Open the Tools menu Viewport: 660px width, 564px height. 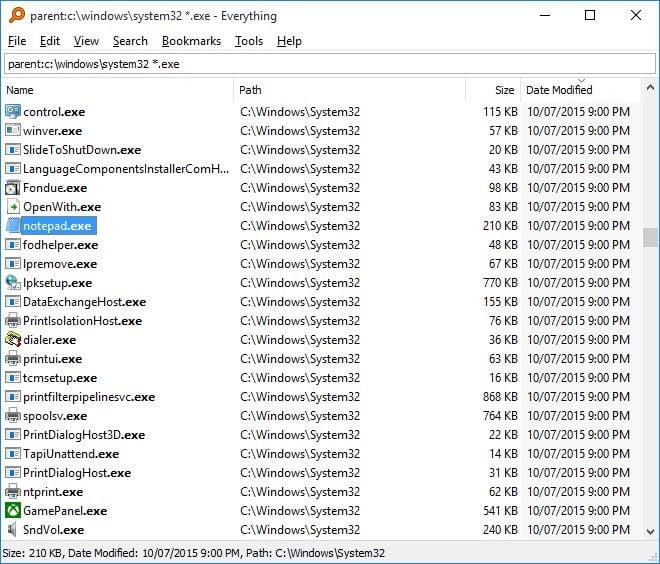coord(249,41)
